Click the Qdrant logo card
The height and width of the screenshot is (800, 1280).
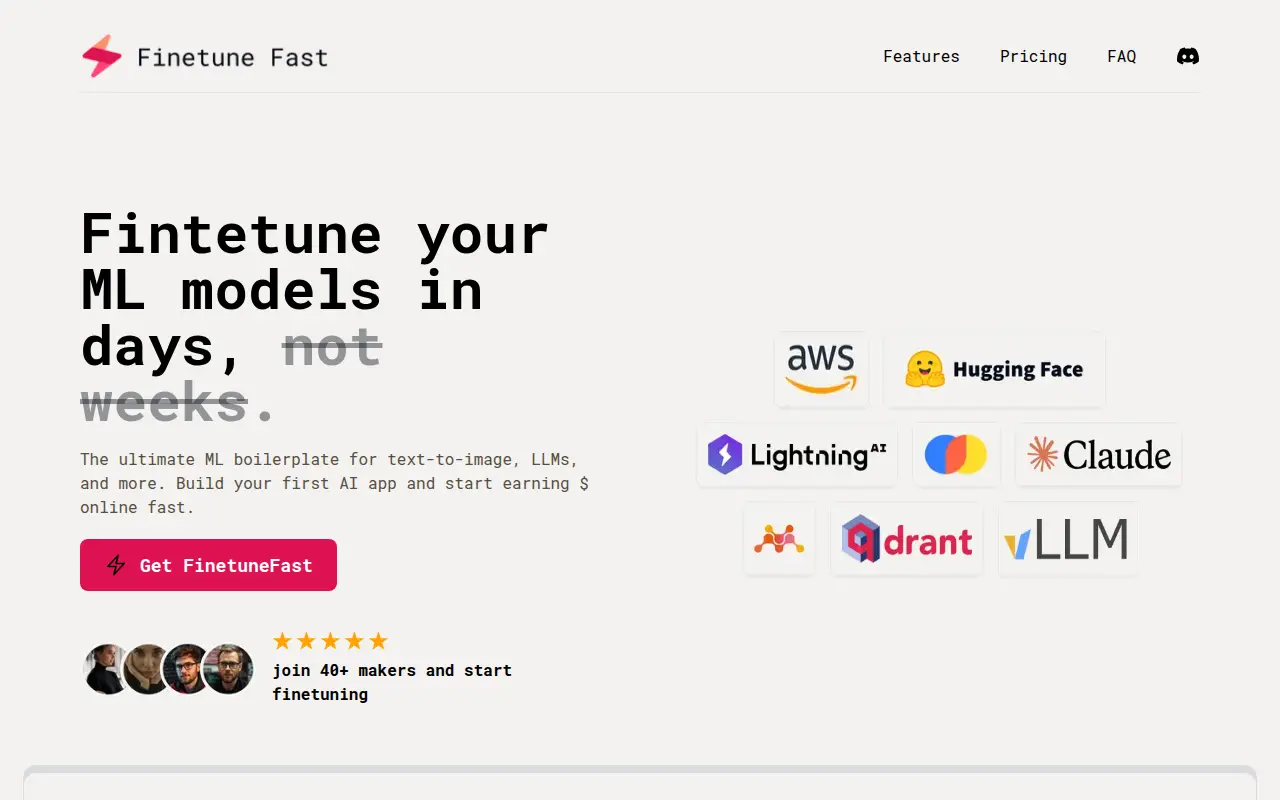[907, 539]
